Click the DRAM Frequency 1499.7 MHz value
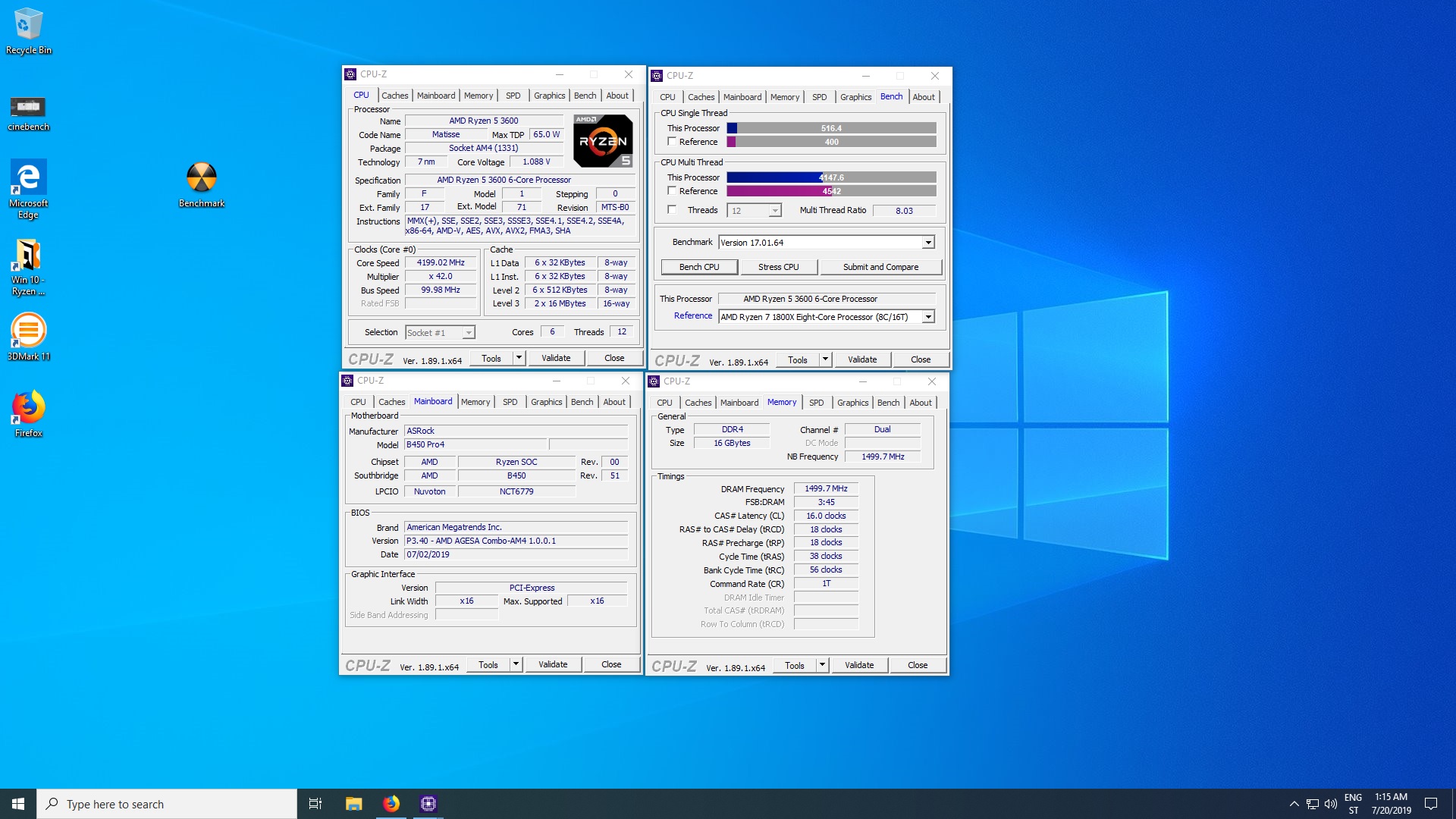 coord(826,489)
